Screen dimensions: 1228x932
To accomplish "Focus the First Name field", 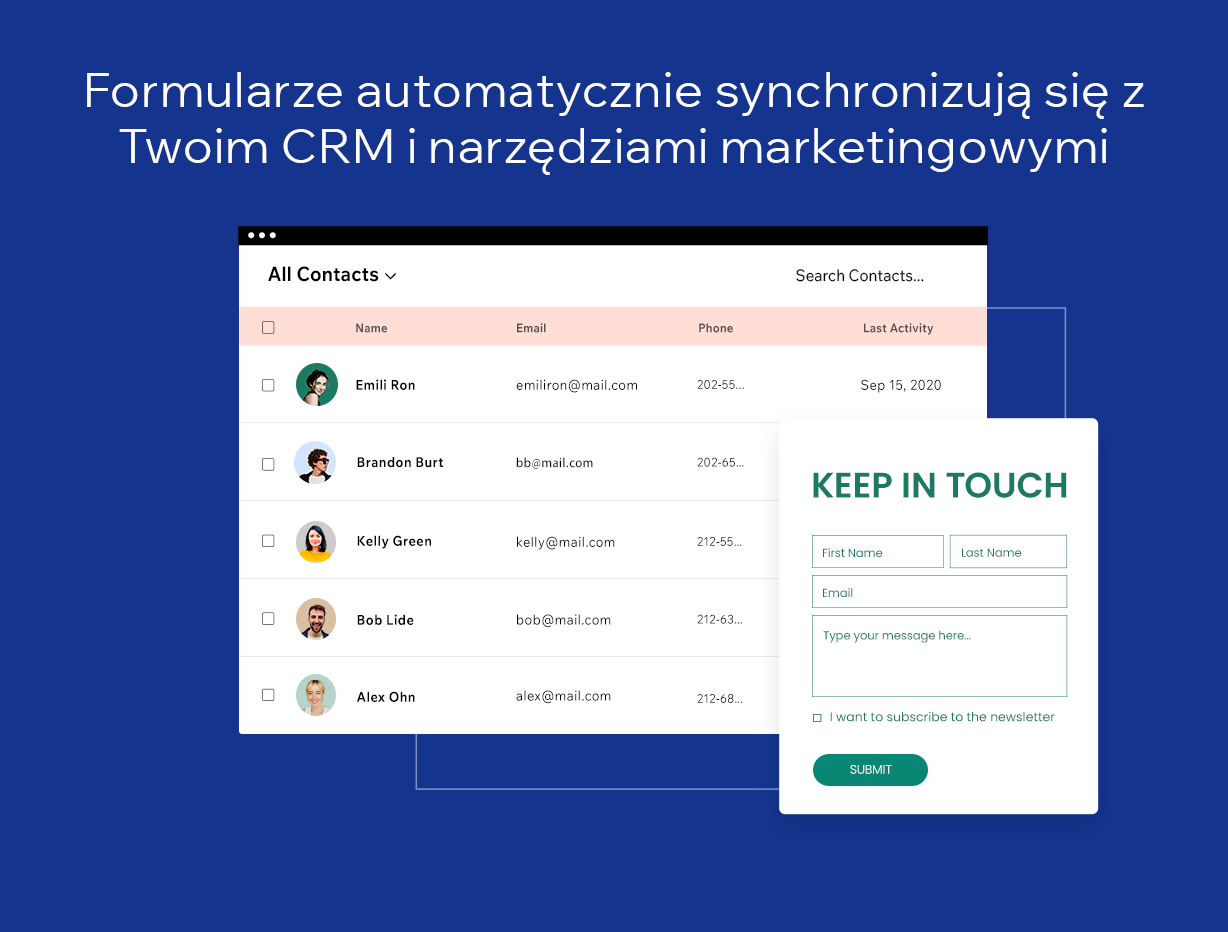I will pyautogui.click(x=878, y=552).
